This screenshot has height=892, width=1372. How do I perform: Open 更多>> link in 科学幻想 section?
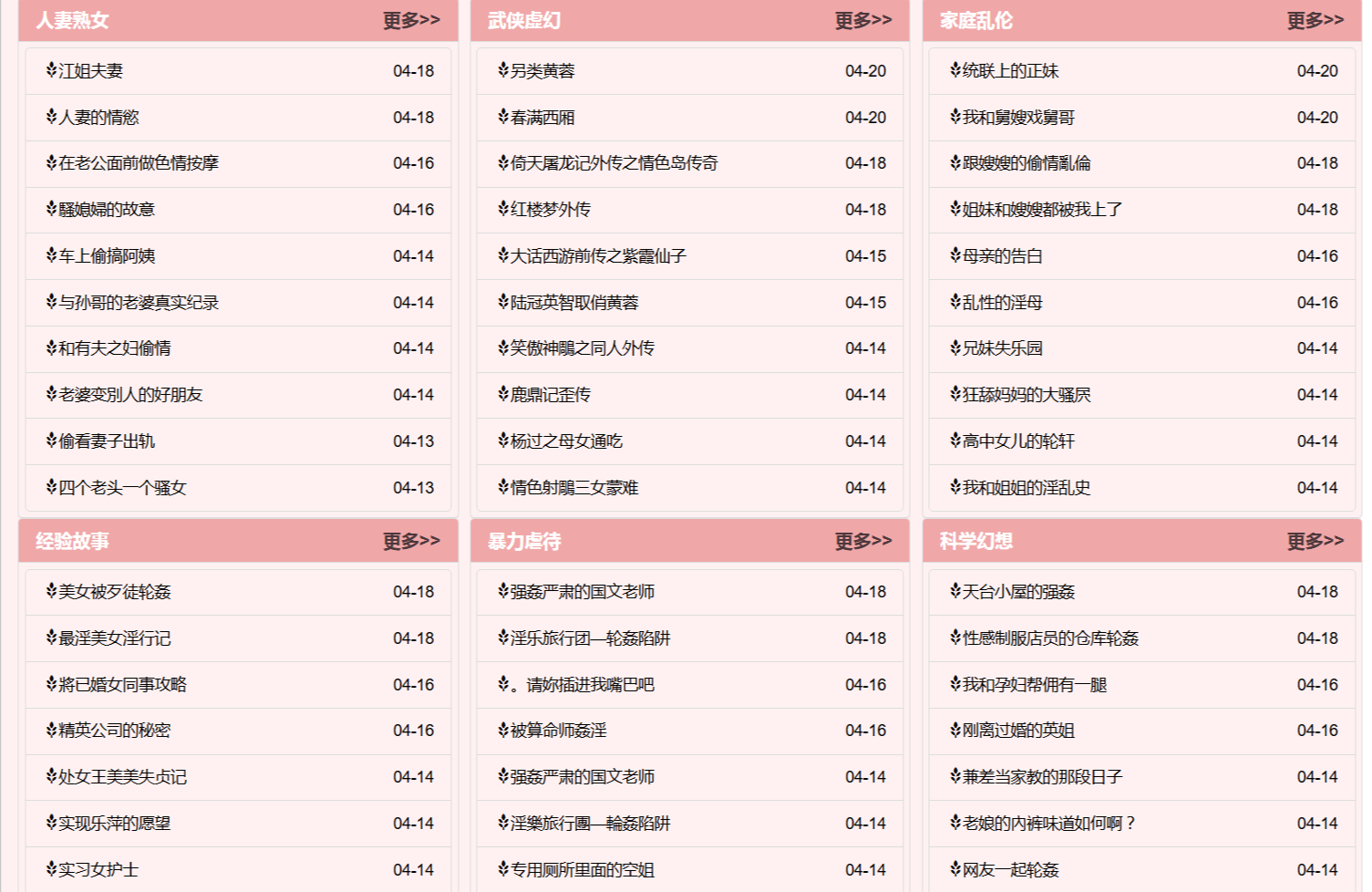pos(1315,541)
